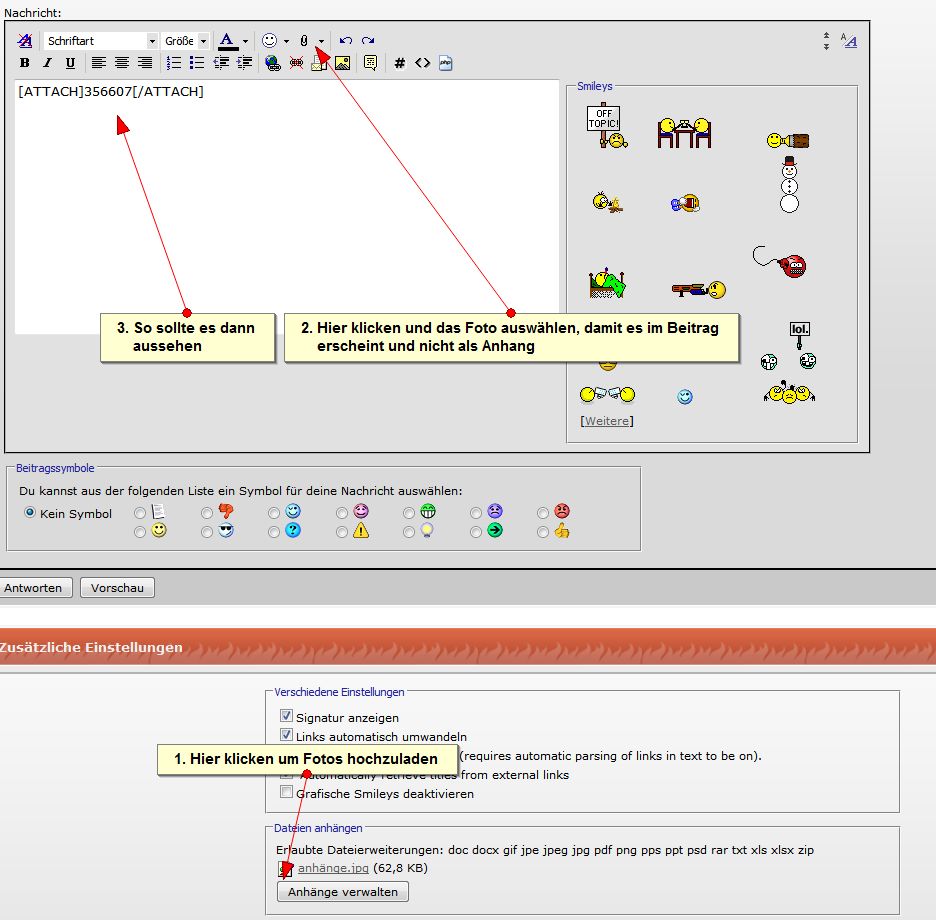Click the Remove Formatting icon

(25, 41)
